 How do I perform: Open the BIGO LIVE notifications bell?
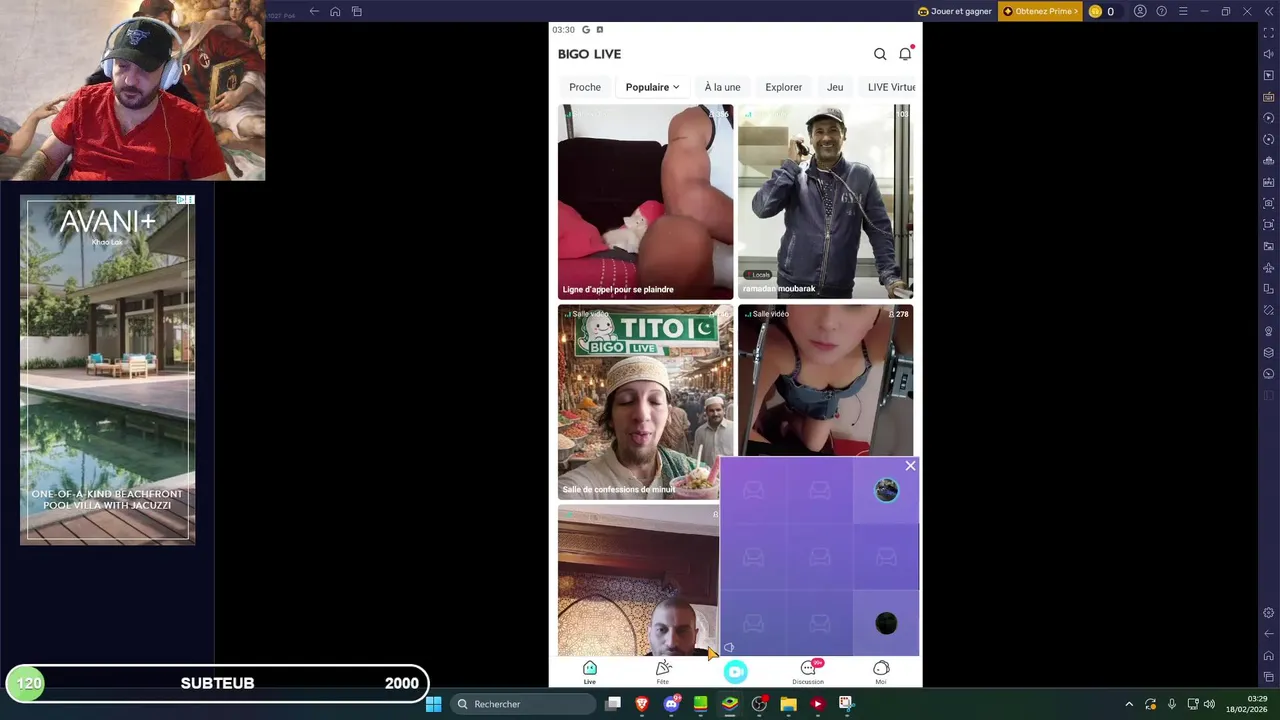pyautogui.click(x=905, y=54)
